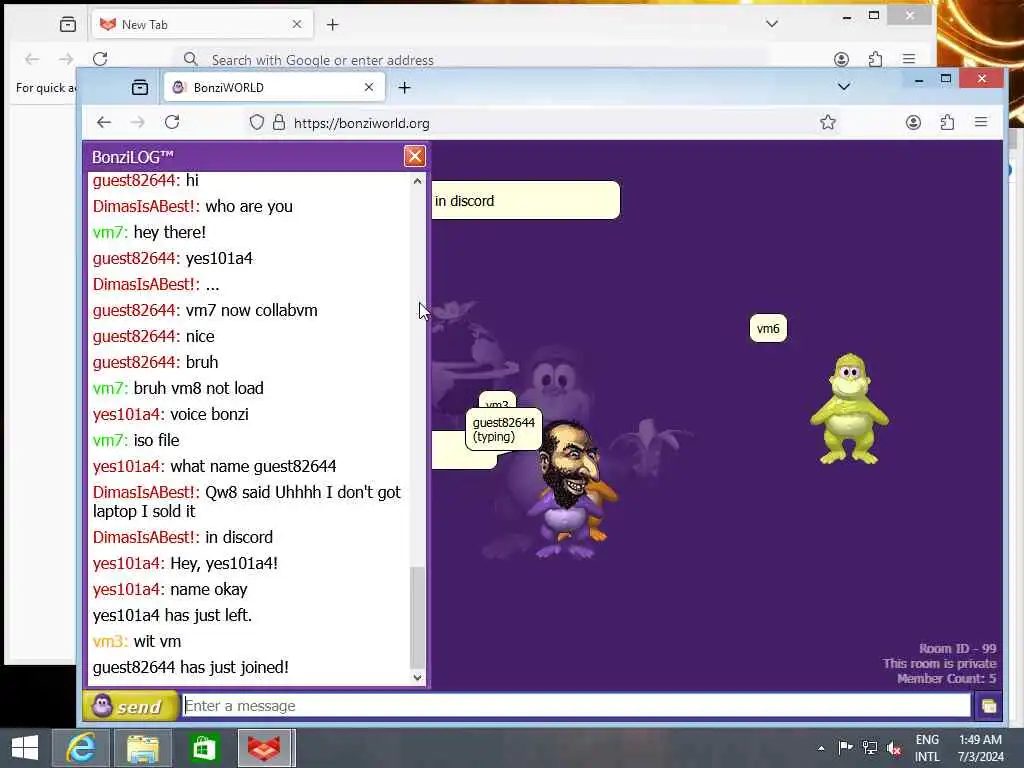Add new tab in background browser window

tap(332, 25)
